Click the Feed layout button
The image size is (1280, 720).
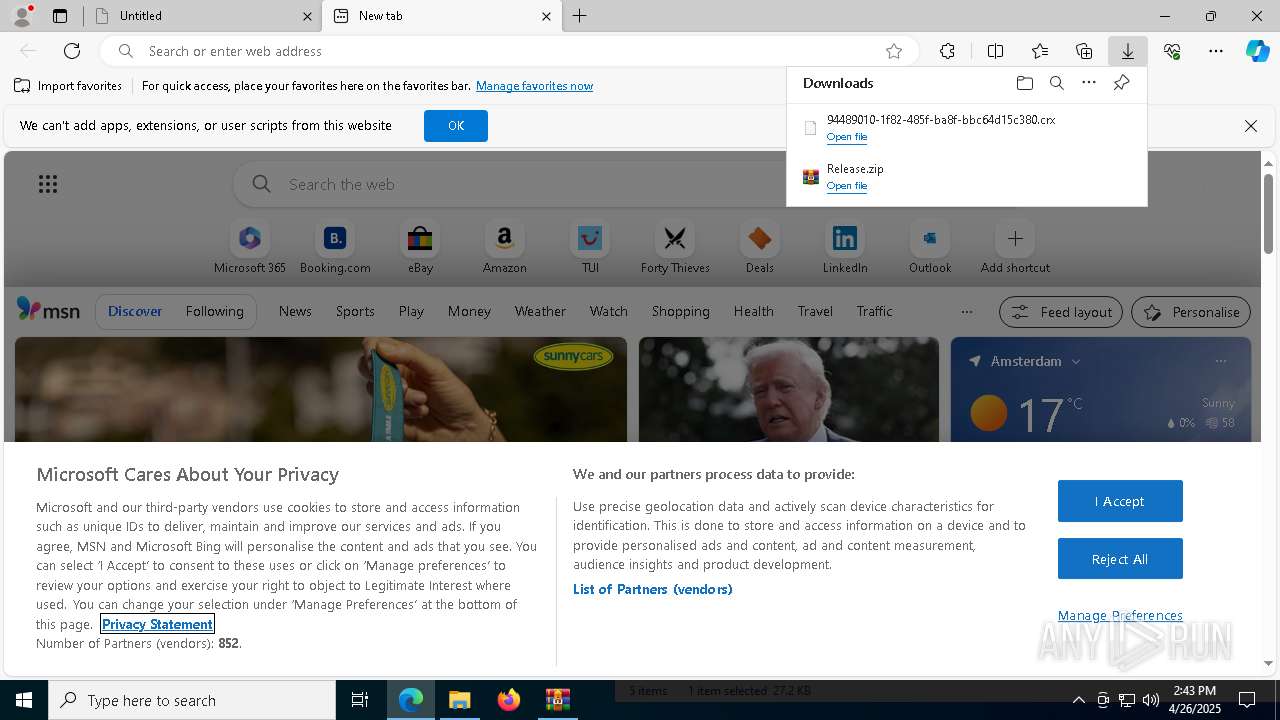click(x=1061, y=312)
